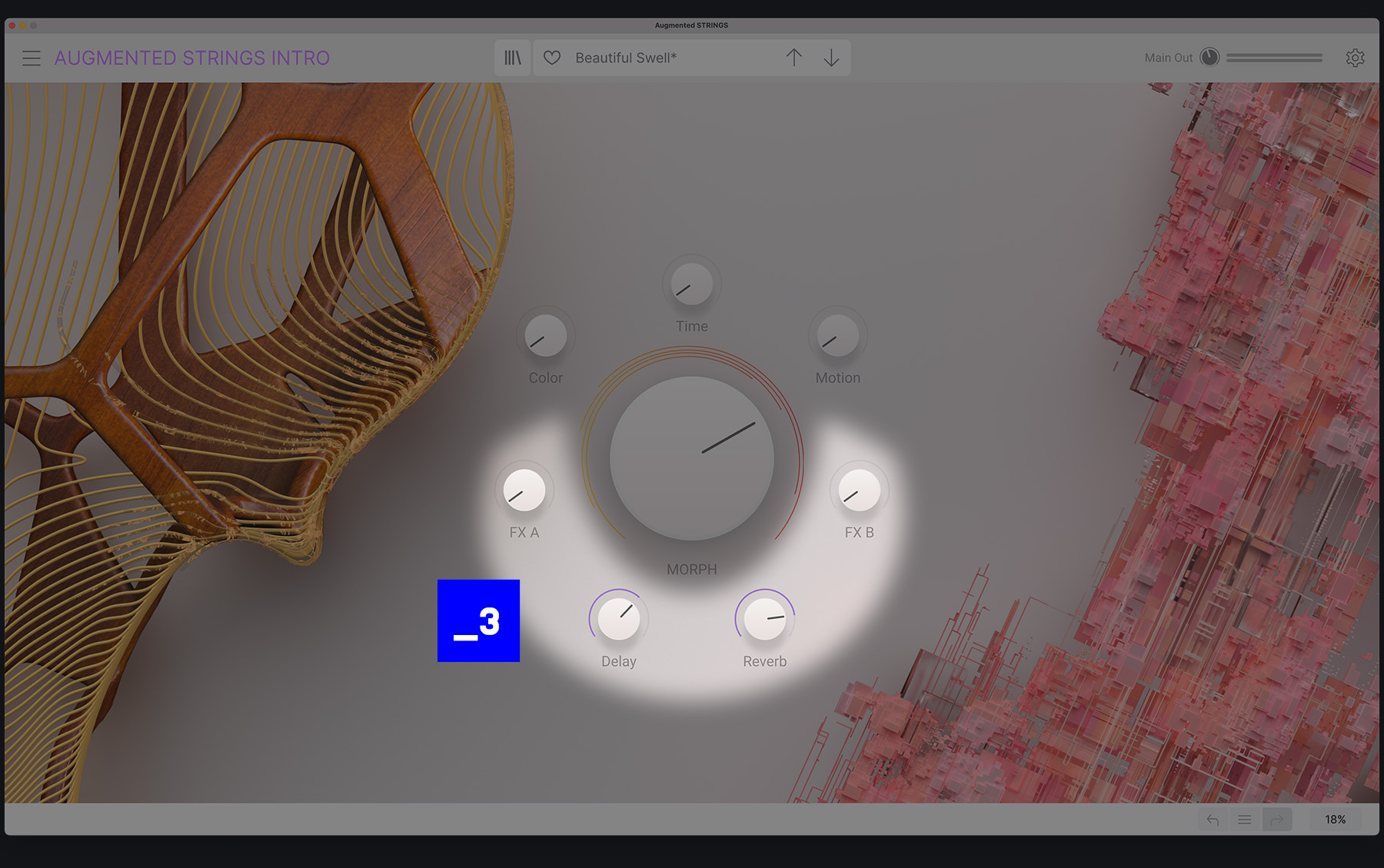Click the FX B knob
The height and width of the screenshot is (868, 1384).
click(x=860, y=491)
